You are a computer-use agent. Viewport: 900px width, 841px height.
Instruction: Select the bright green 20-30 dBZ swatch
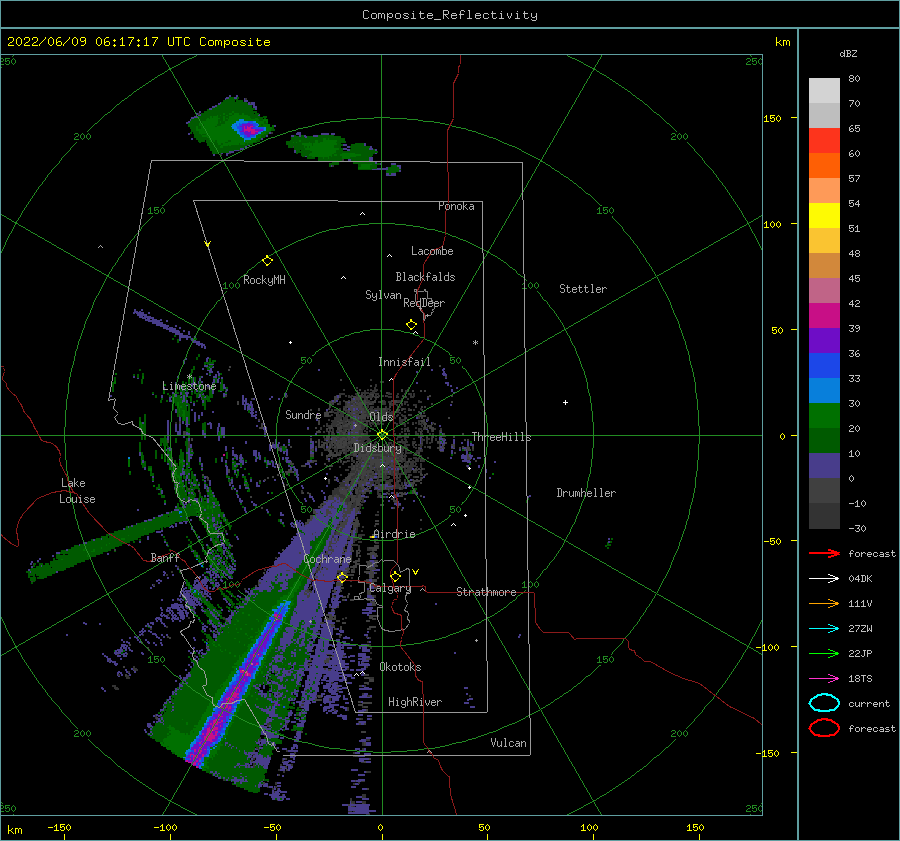824,416
